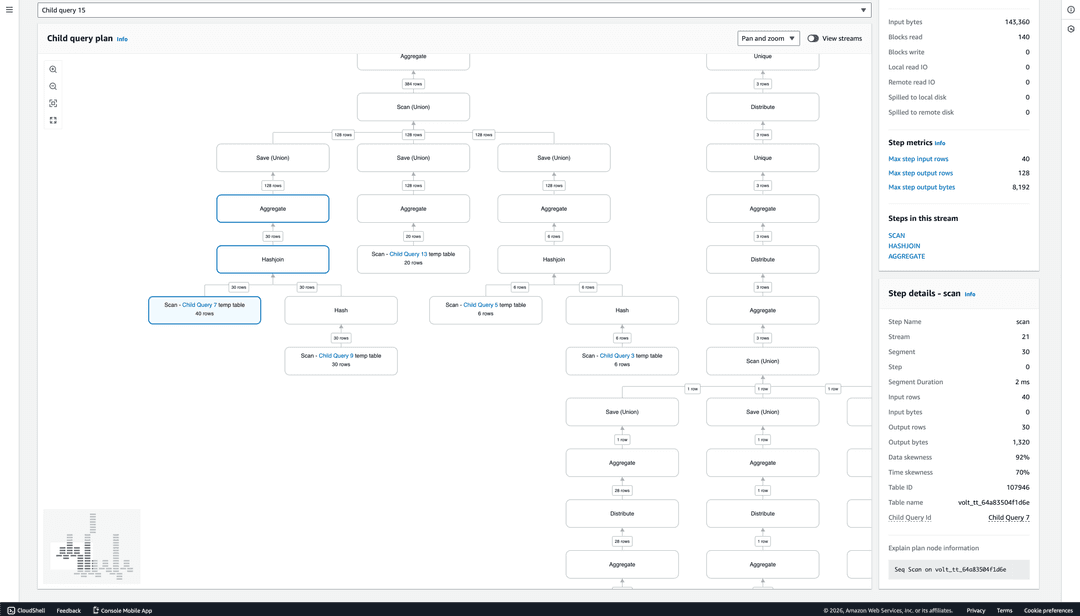Open the navigation hamburger menu
The image size is (1080, 616).
click(x=11, y=9)
